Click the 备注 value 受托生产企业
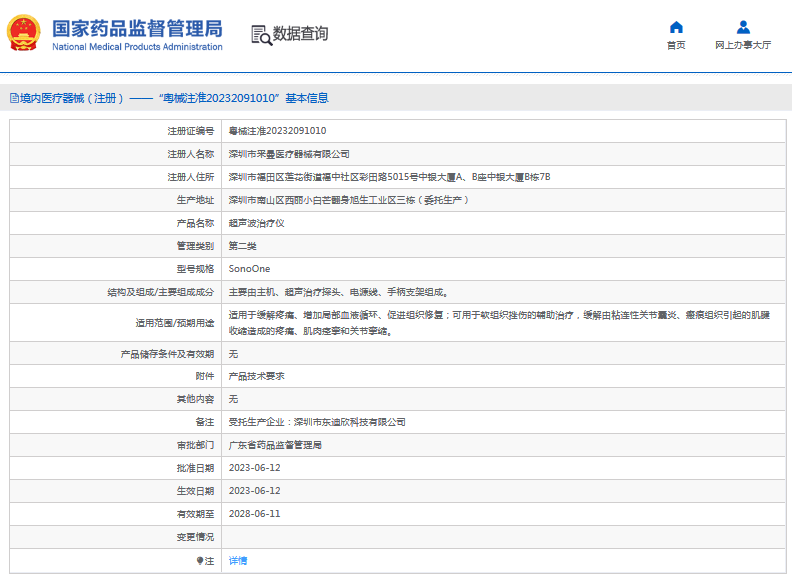Screen dimensions: 792x582 tap(317, 422)
